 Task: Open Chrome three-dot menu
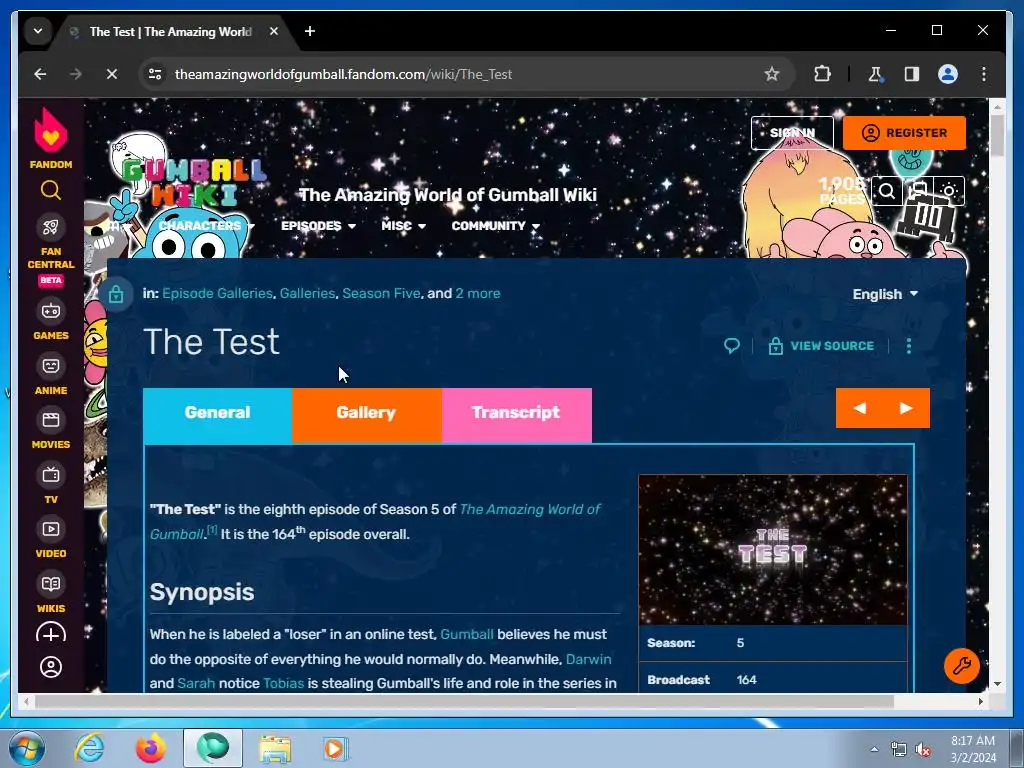click(x=984, y=74)
